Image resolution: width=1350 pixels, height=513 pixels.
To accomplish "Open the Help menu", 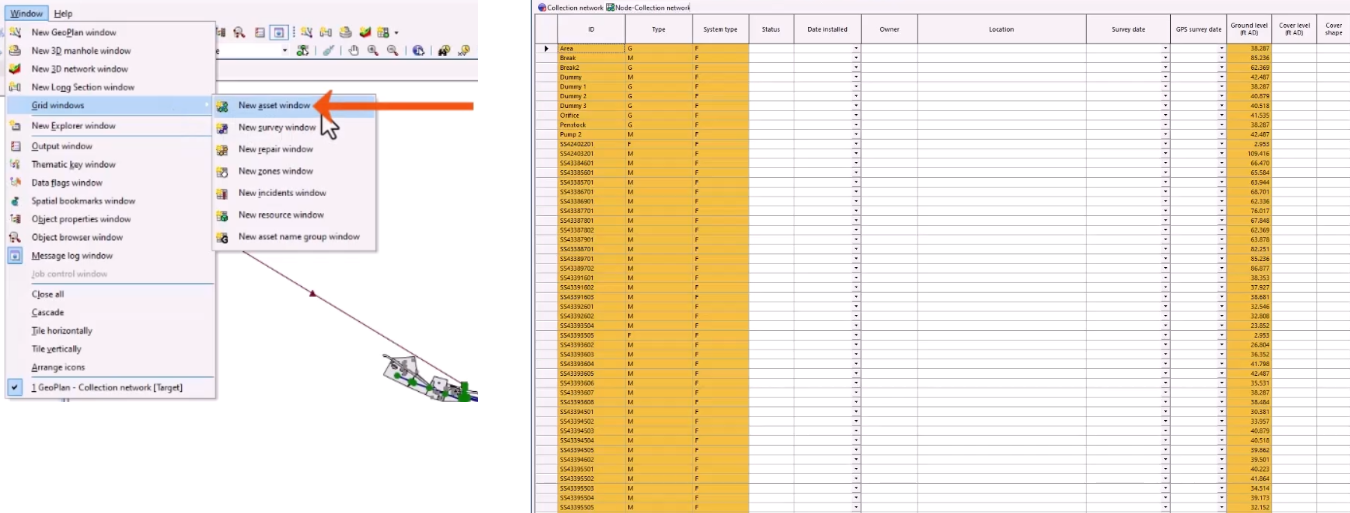I will coord(63,13).
